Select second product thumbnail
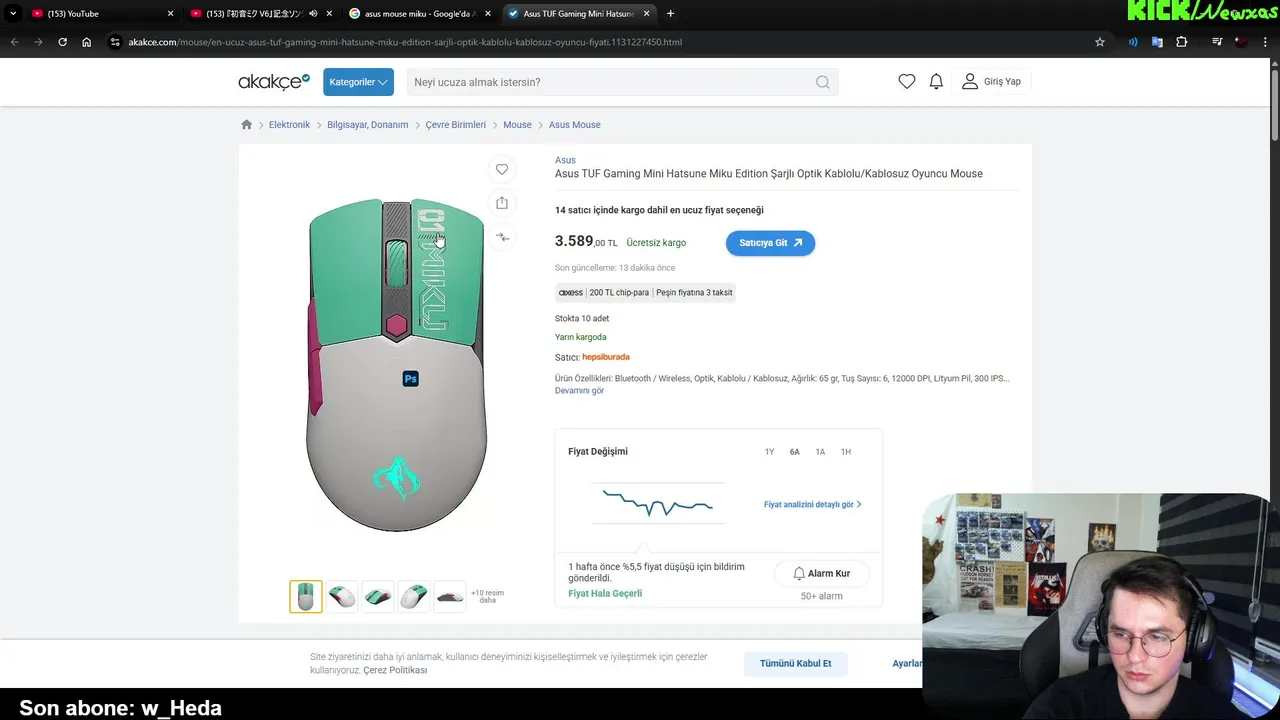This screenshot has height=720, width=1280. click(x=342, y=597)
